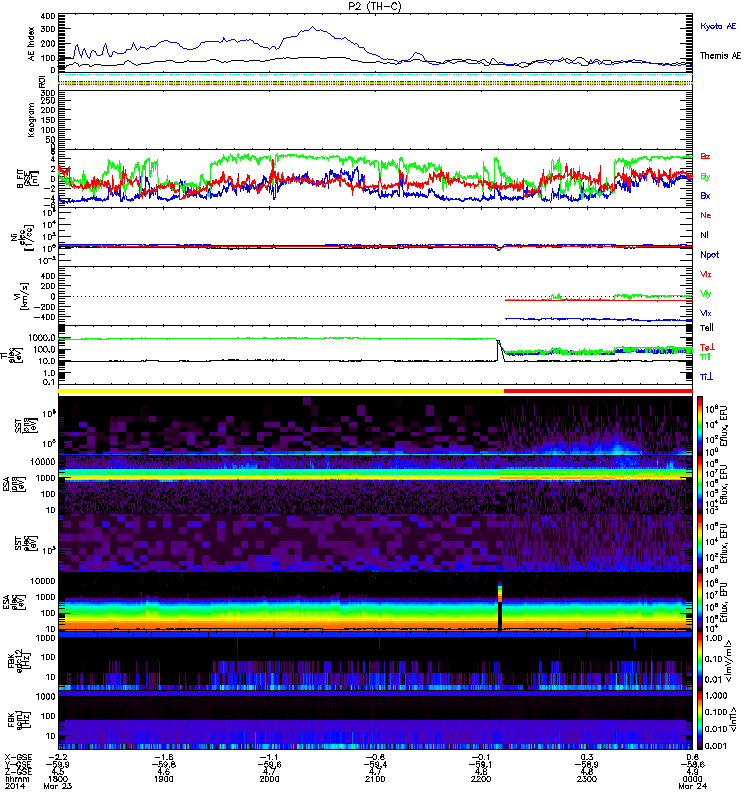Click the Kyoto AE peak of the blue curve

313,28
